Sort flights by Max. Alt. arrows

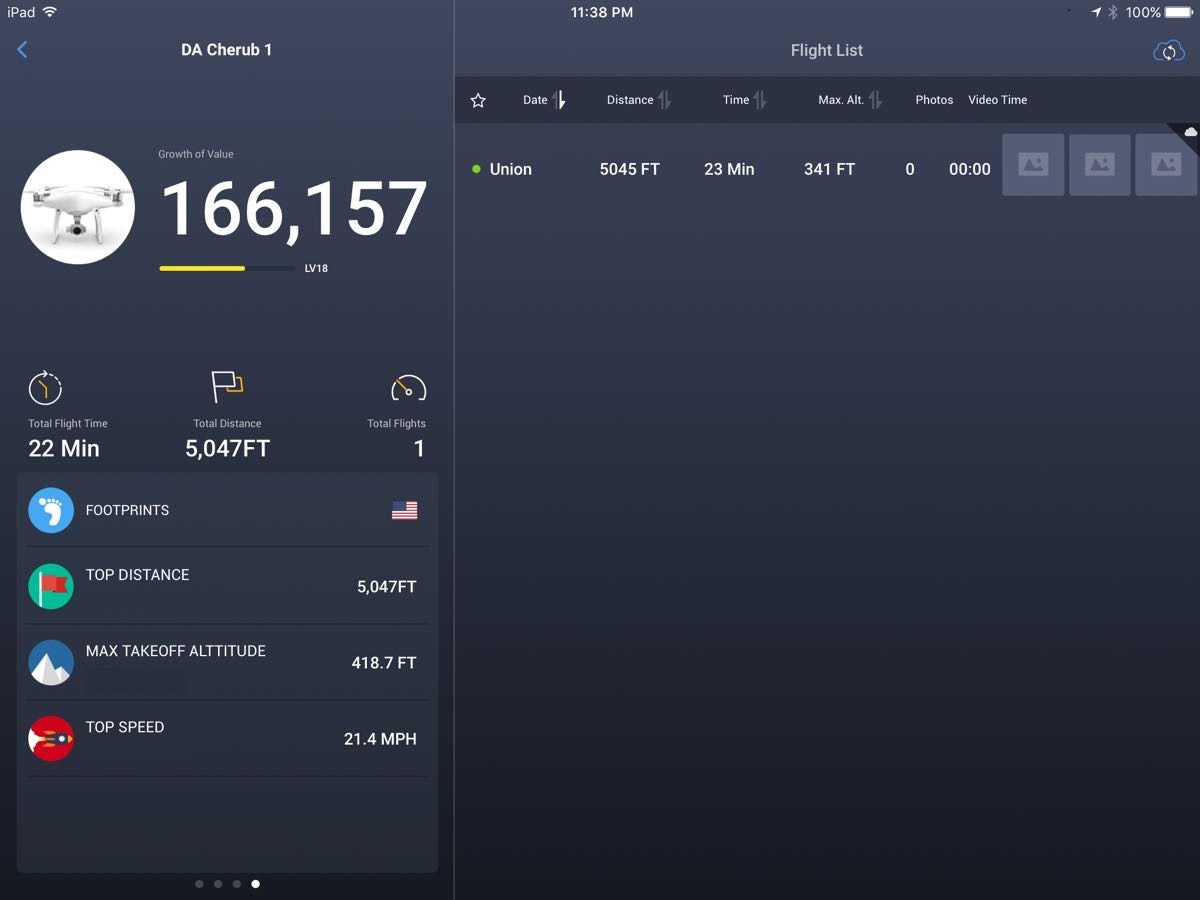click(x=875, y=100)
